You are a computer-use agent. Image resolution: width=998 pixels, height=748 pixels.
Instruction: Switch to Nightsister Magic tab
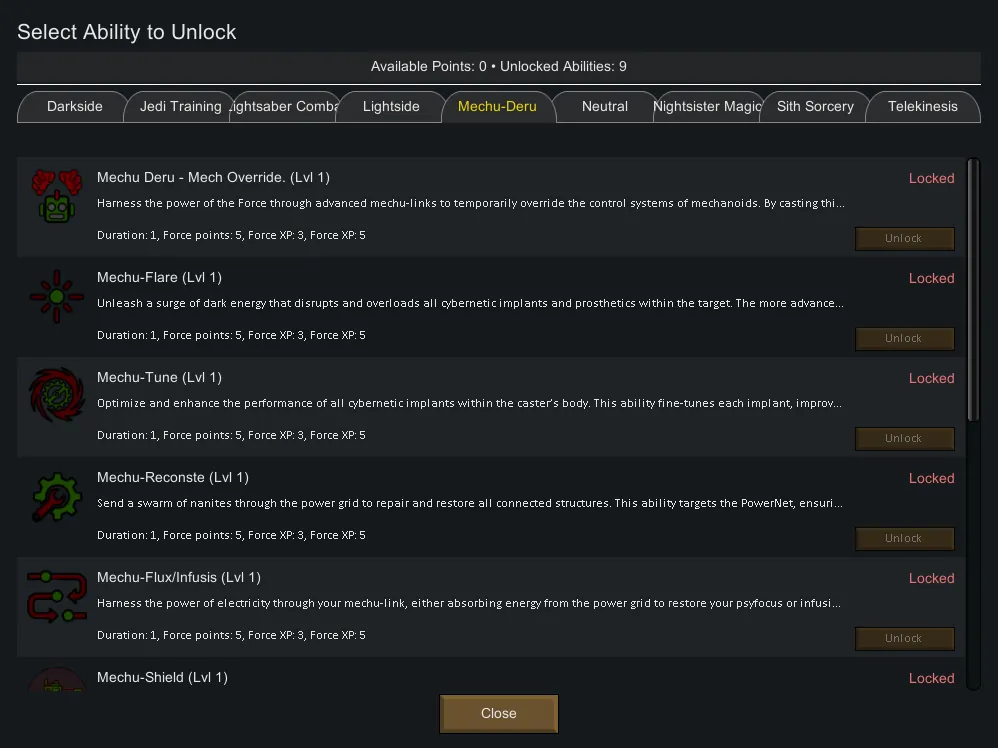coord(707,107)
